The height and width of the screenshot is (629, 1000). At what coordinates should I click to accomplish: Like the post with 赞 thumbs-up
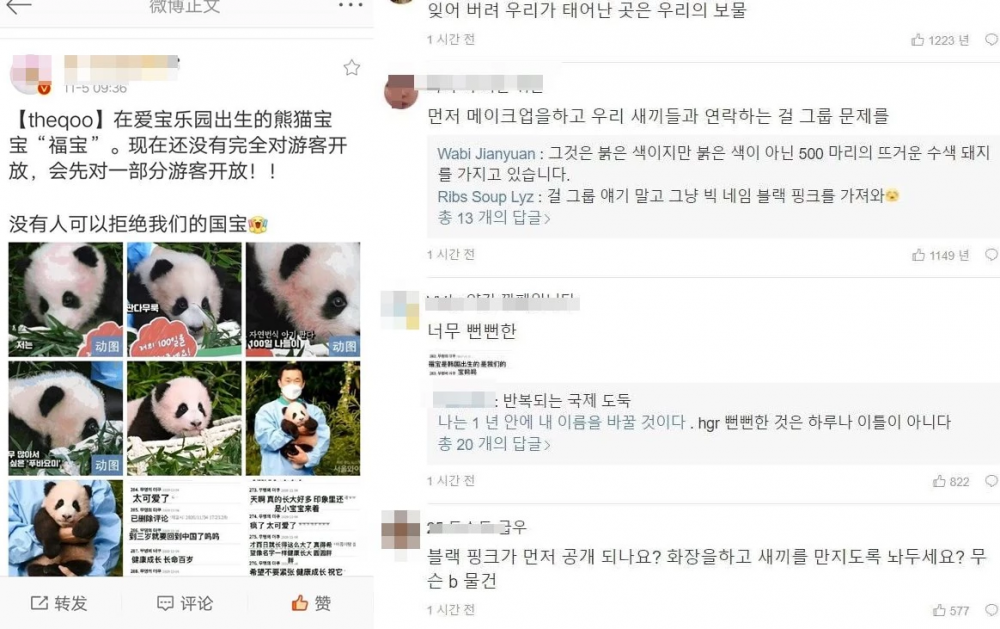311,603
